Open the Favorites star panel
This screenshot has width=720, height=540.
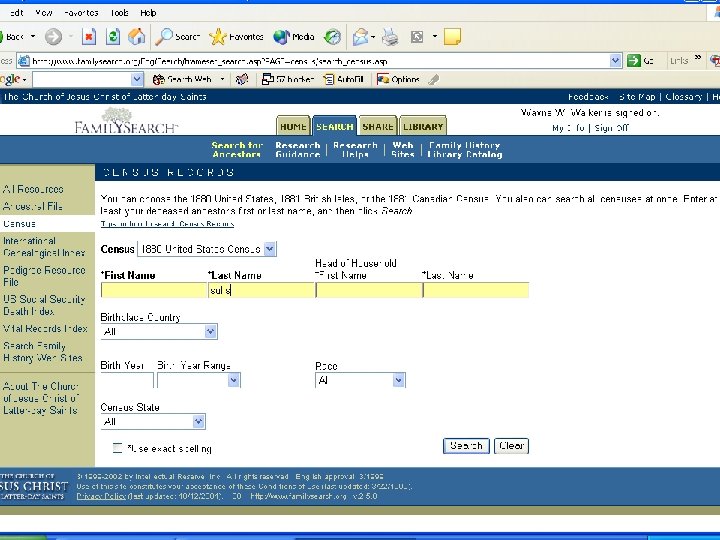coord(236,37)
